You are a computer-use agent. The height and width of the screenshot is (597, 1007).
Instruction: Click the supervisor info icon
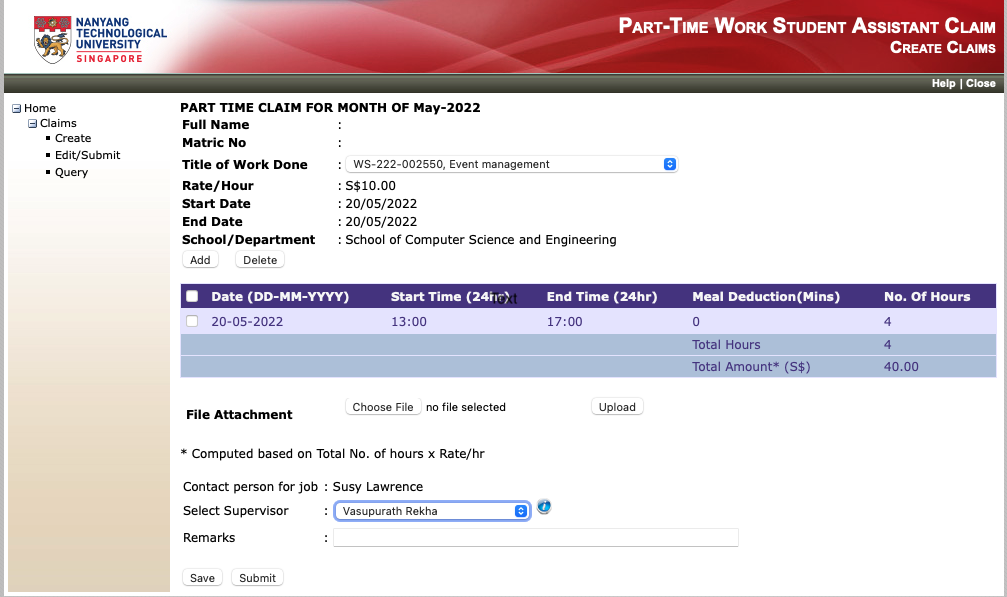pos(544,507)
